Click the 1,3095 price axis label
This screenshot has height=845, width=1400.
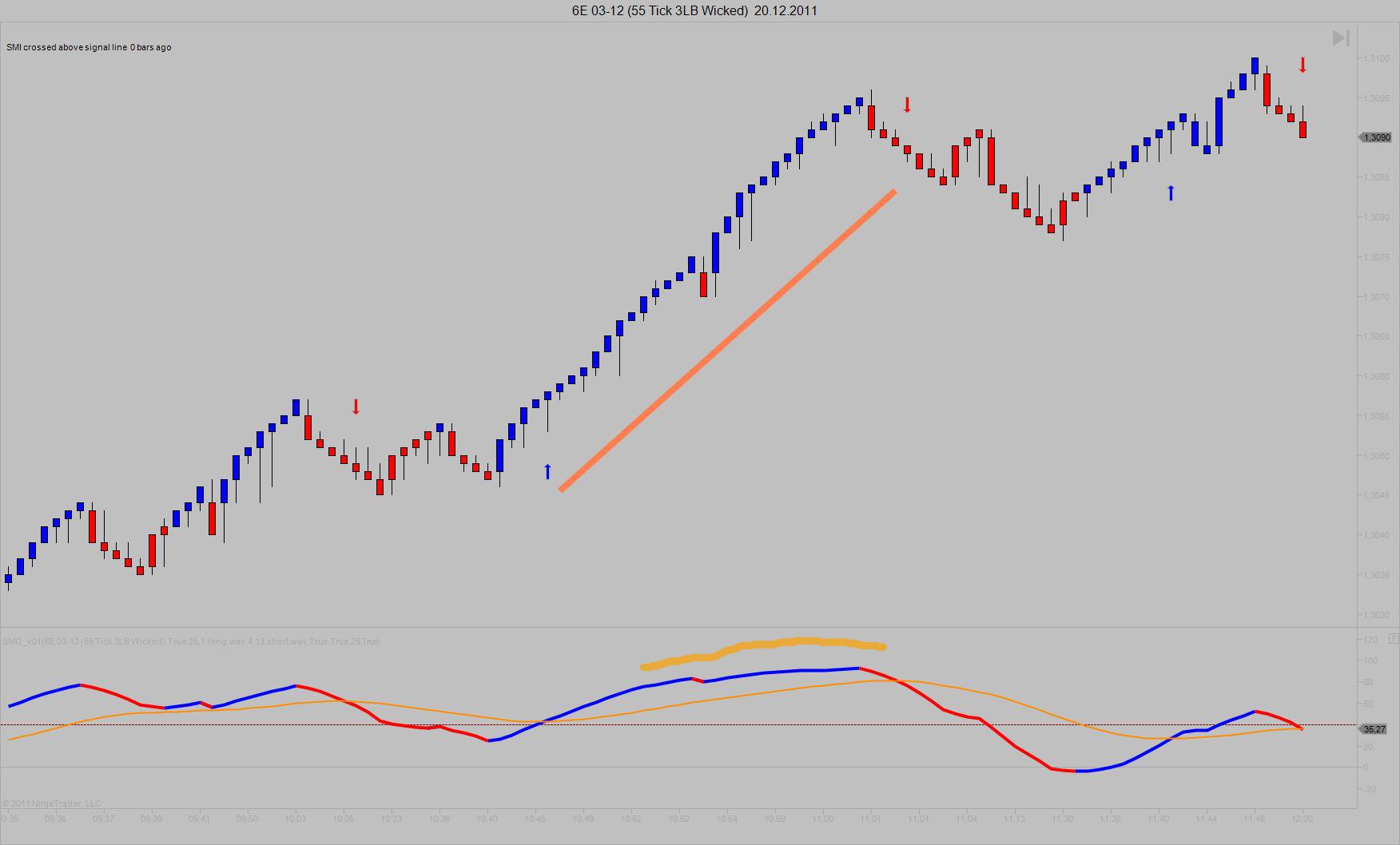[x=1375, y=98]
